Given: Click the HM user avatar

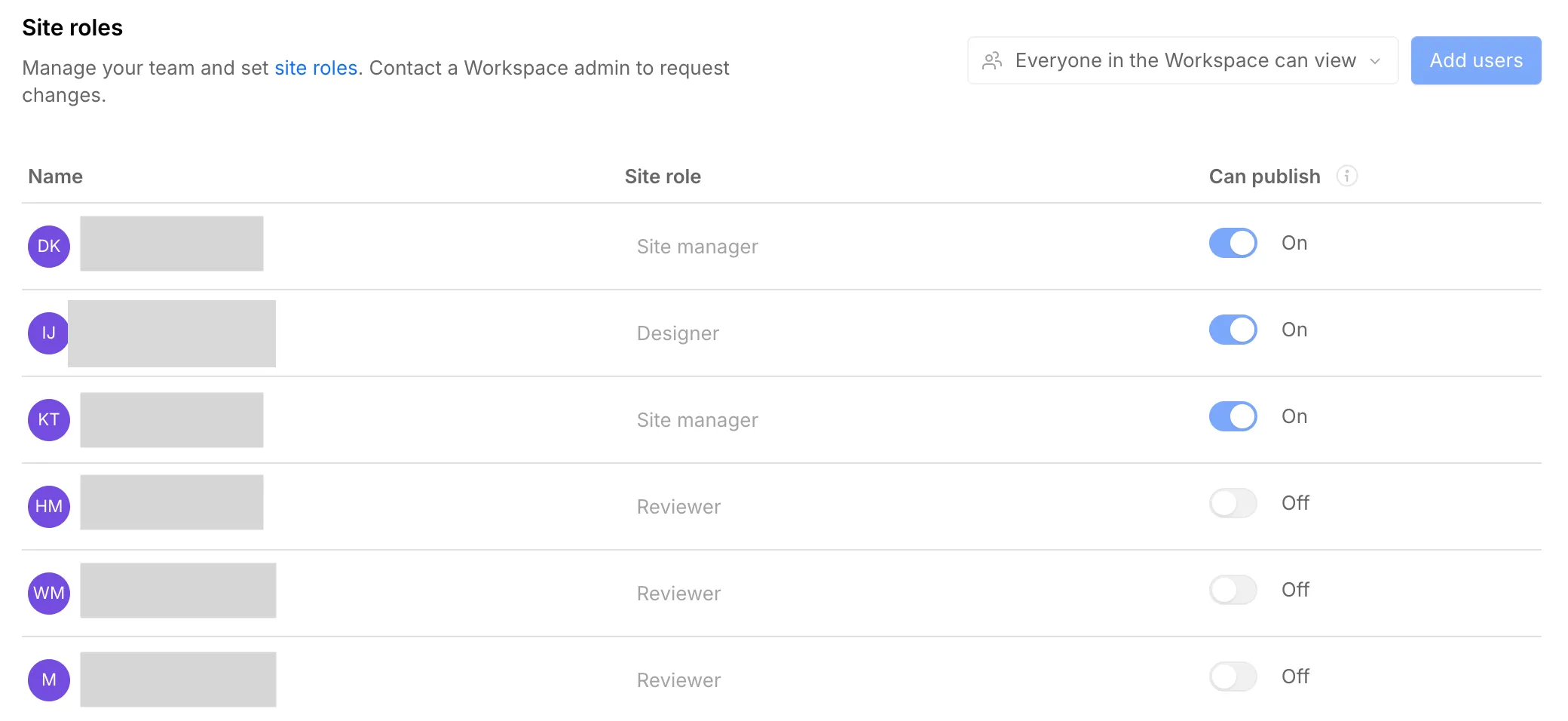Looking at the screenshot, I should coord(49,507).
